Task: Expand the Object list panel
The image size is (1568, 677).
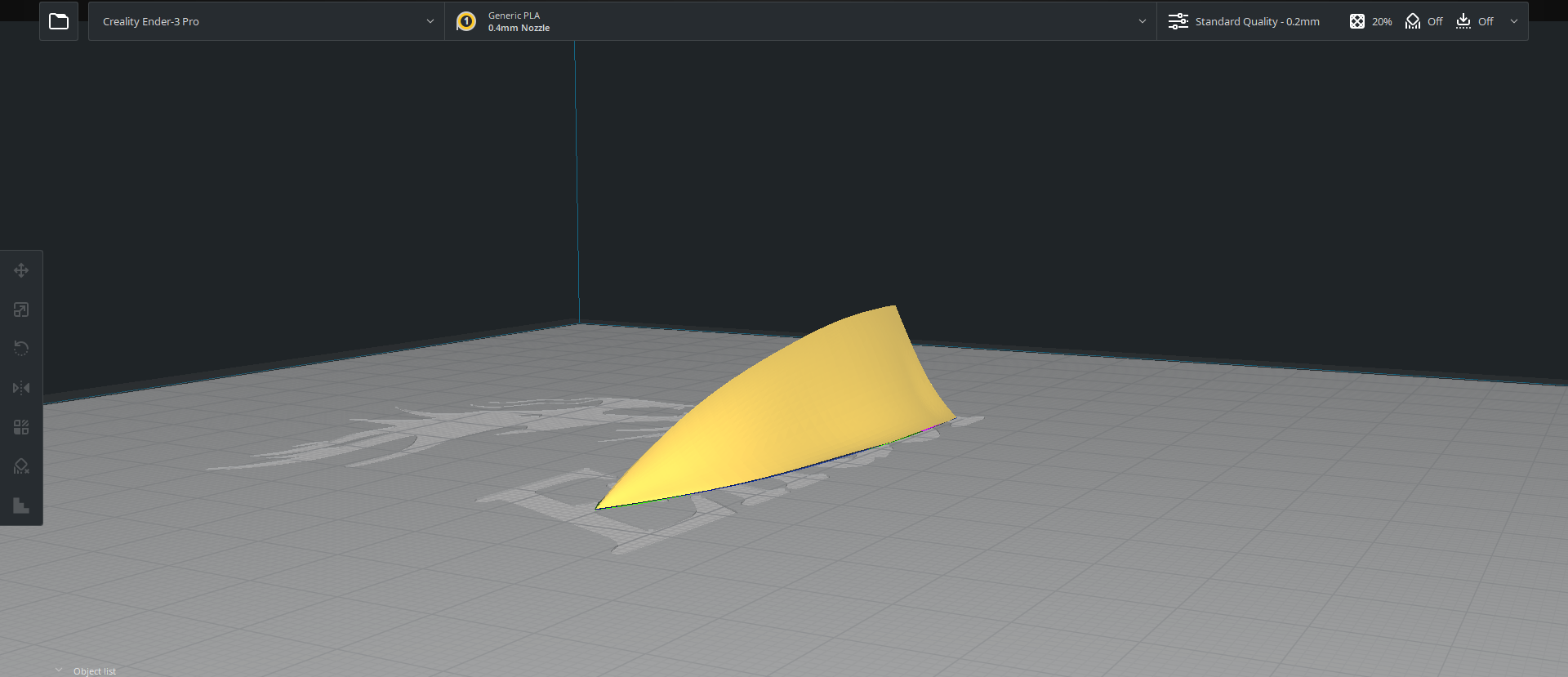Action: coord(86,670)
